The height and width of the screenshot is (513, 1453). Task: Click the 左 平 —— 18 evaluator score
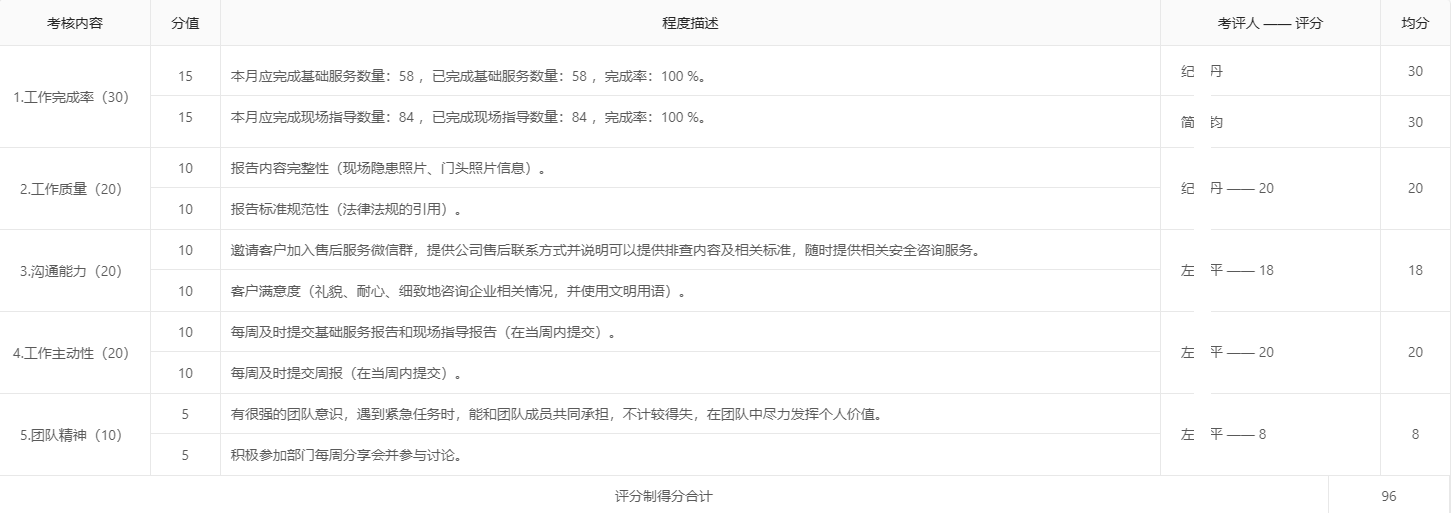pyautogui.click(x=1227, y=271)
